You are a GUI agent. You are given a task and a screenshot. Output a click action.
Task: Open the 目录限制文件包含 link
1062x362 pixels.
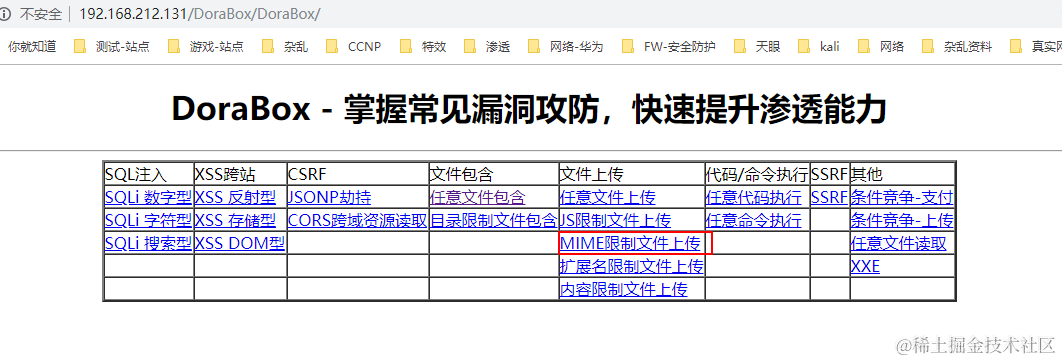click(494, 220)
